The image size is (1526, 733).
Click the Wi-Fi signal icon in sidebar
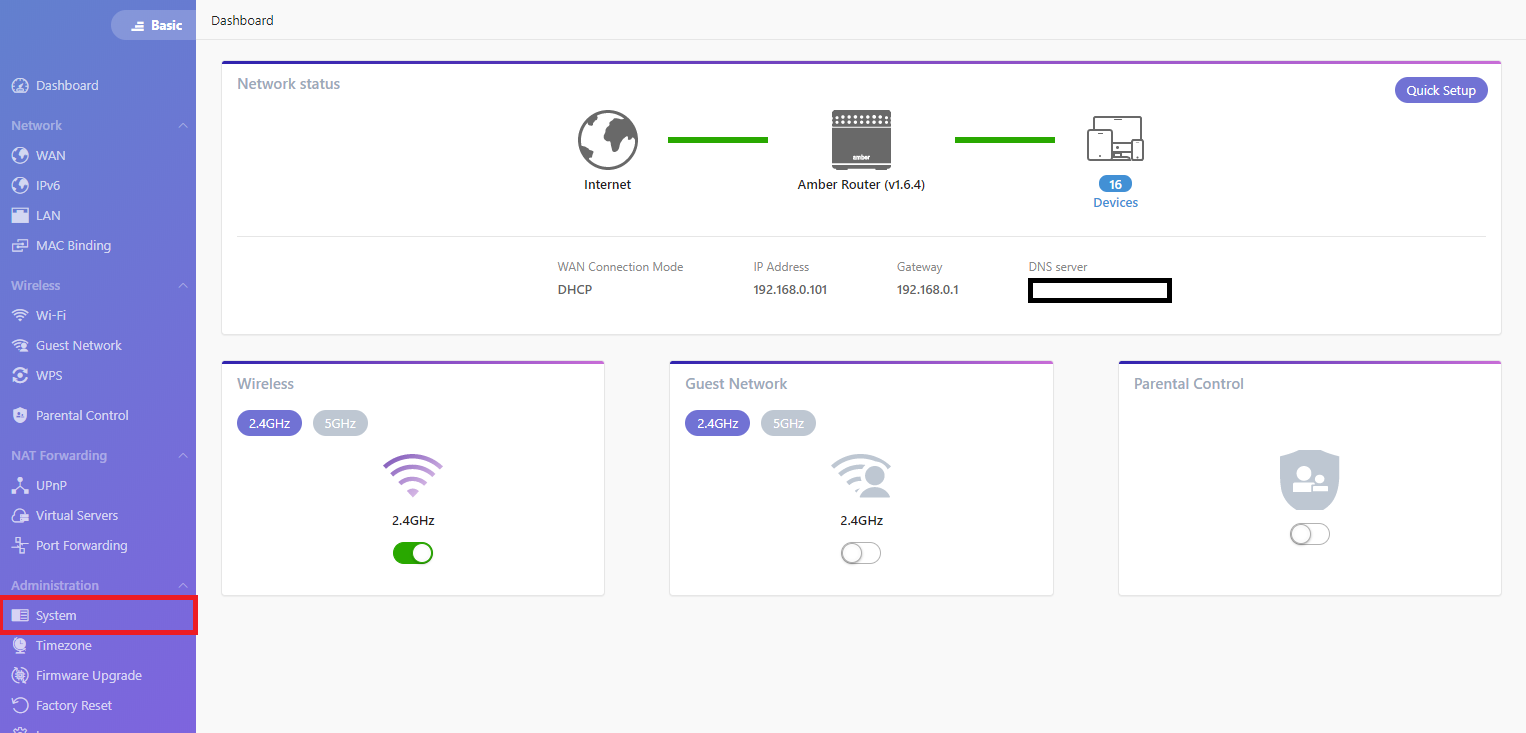pyautogui.click(x=19, y=316)
